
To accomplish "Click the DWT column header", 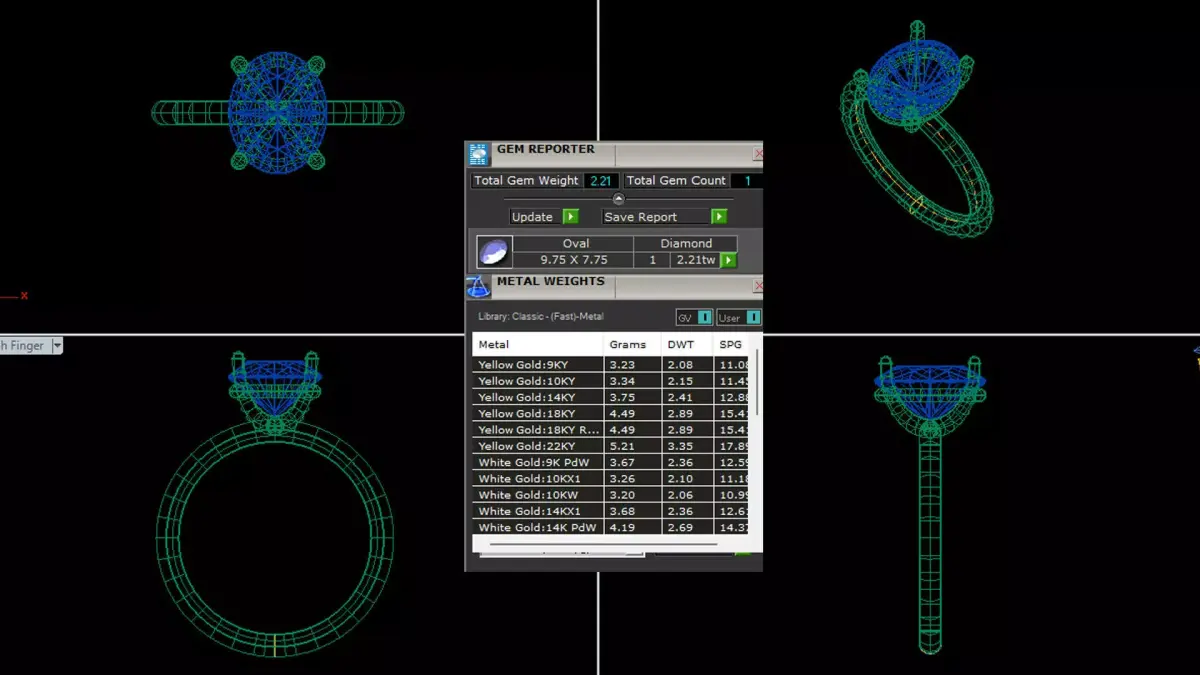I will tap(688, 344).
